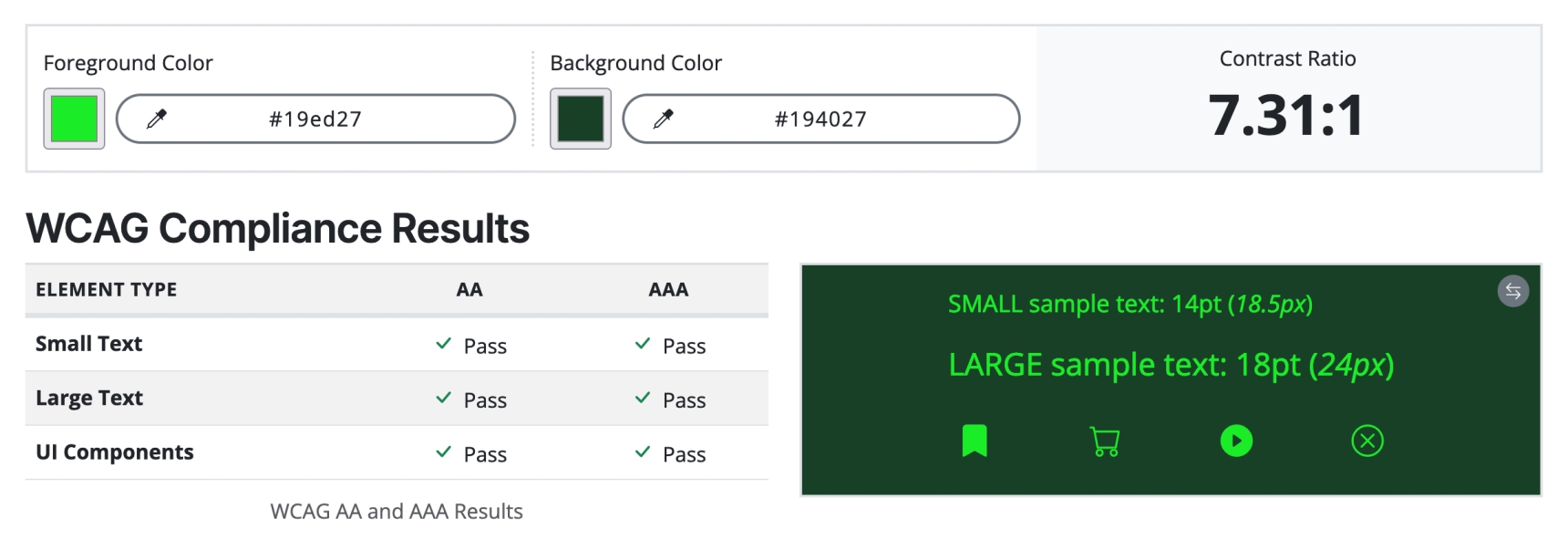Click the circled X sample icon
1568x560 pixels.
click(1367, 441)
